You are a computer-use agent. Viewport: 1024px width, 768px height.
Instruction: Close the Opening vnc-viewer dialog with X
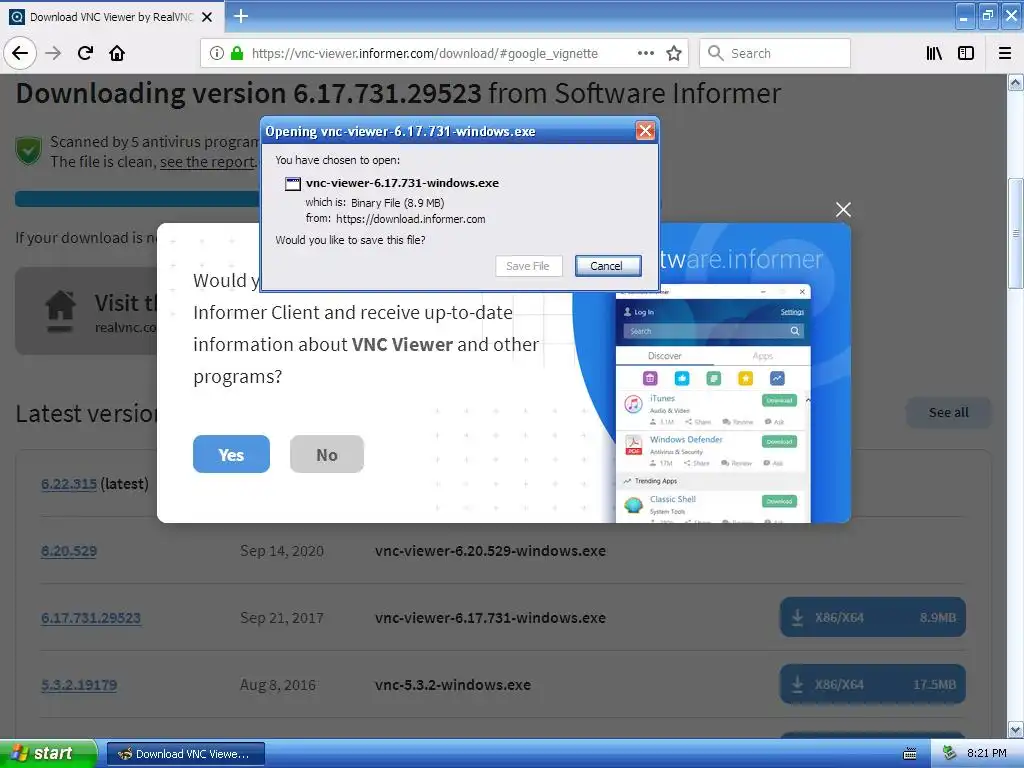click(645, 131)
